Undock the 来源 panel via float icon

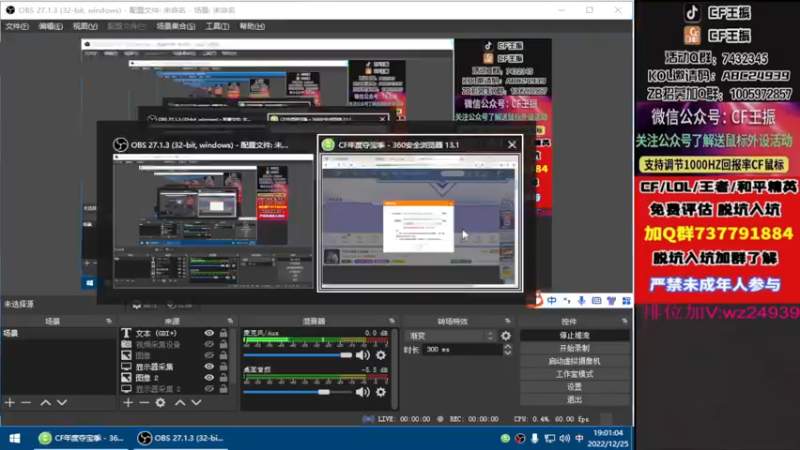click(230, 321)
